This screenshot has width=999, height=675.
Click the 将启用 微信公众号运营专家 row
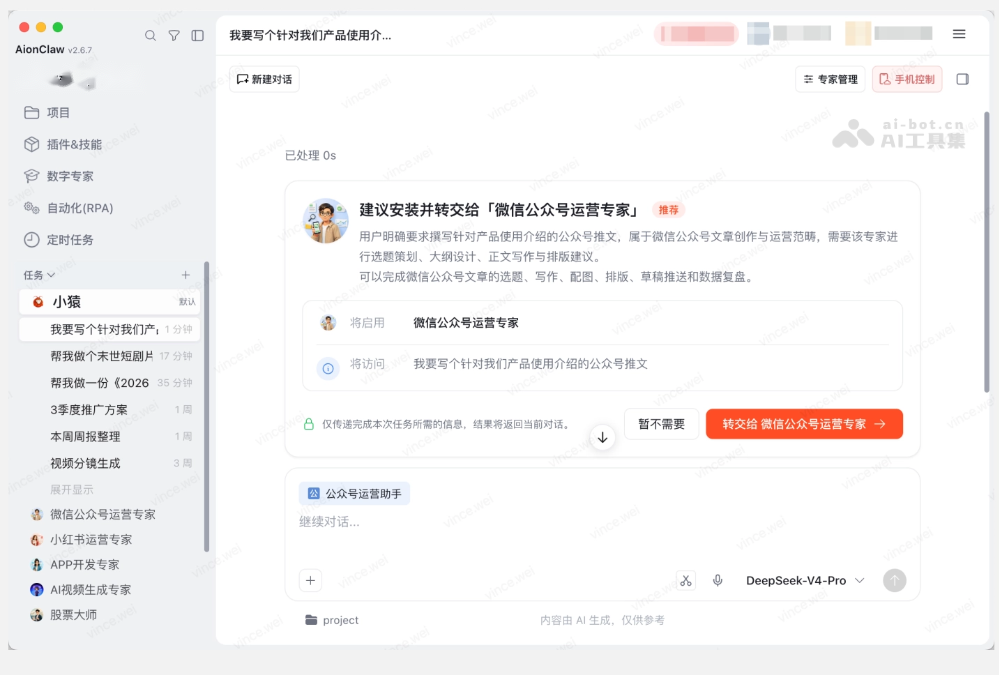point(602,323)
